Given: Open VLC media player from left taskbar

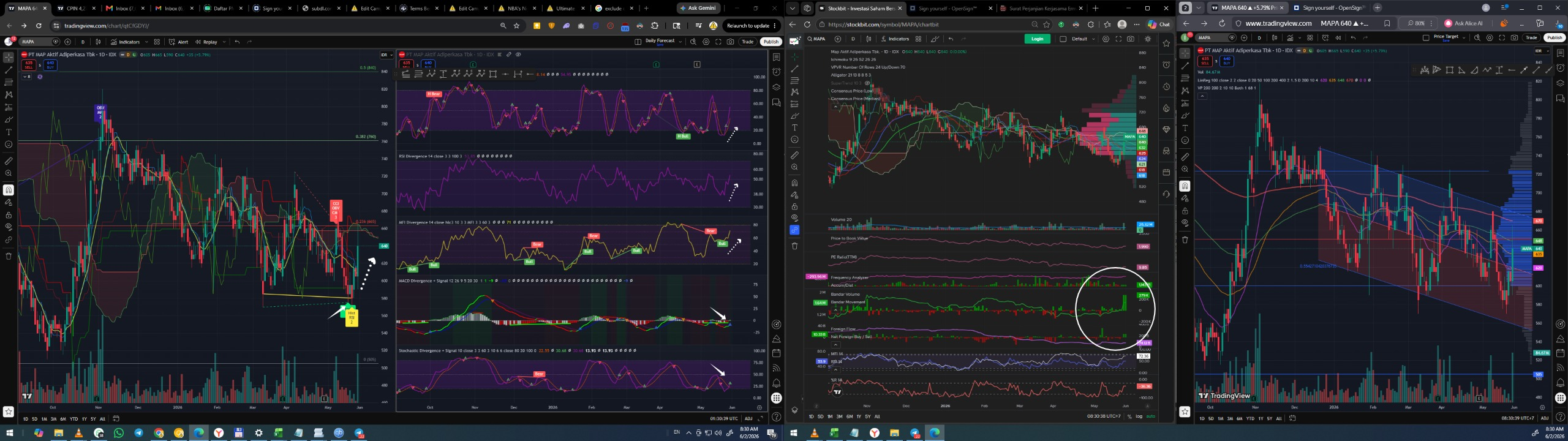Looking at the screenshot, I should [78, 433].
